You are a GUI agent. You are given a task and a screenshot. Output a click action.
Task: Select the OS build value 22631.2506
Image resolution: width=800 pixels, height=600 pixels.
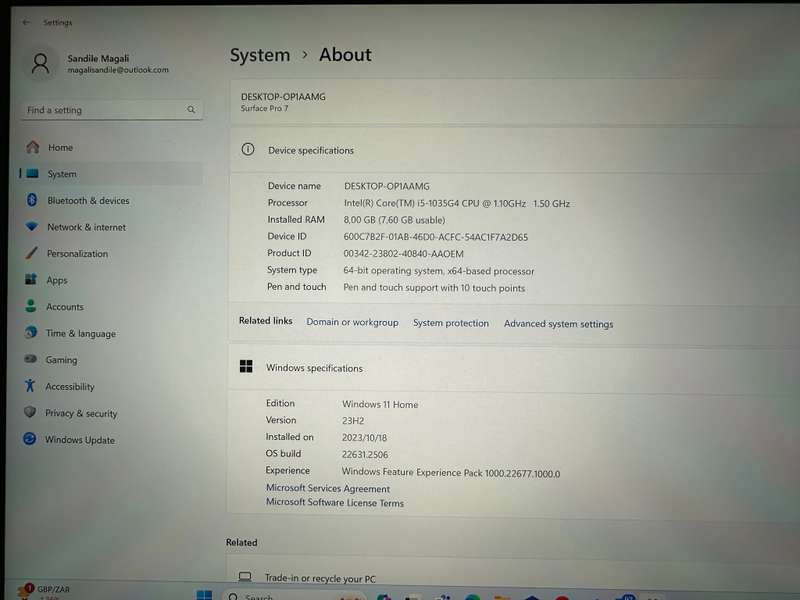click(365, 454)
